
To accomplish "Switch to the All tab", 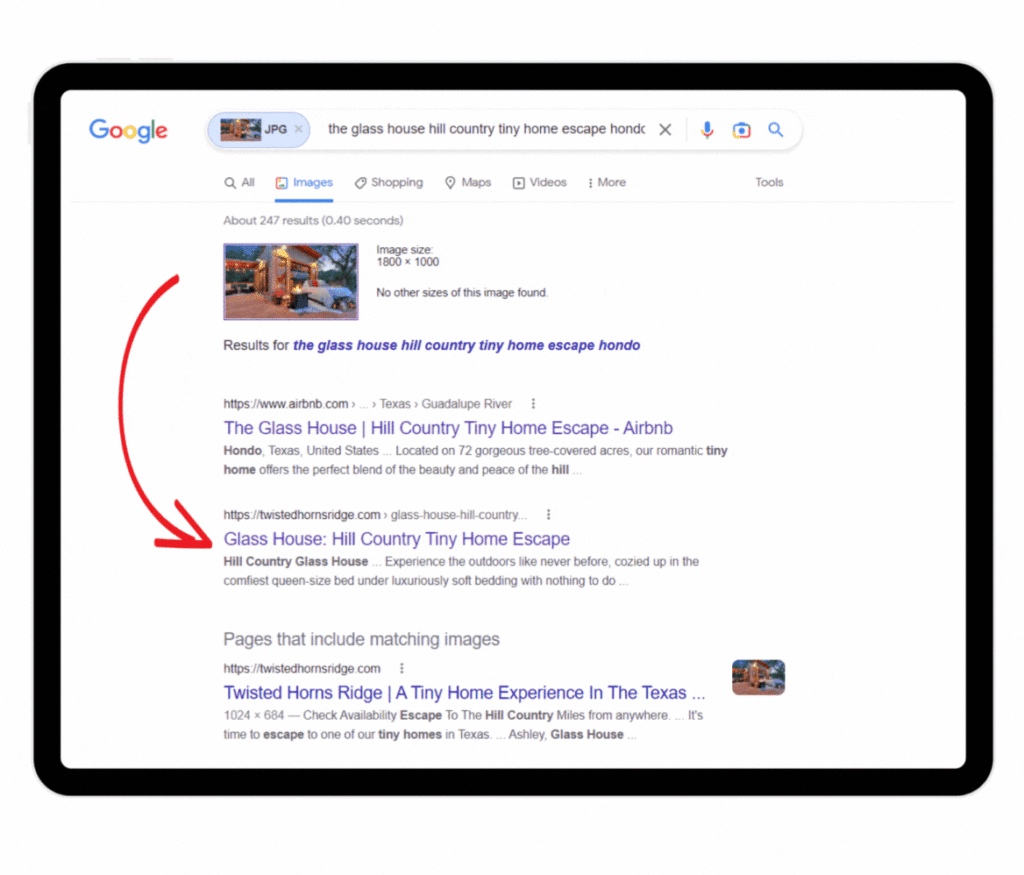I will (240, 183).
